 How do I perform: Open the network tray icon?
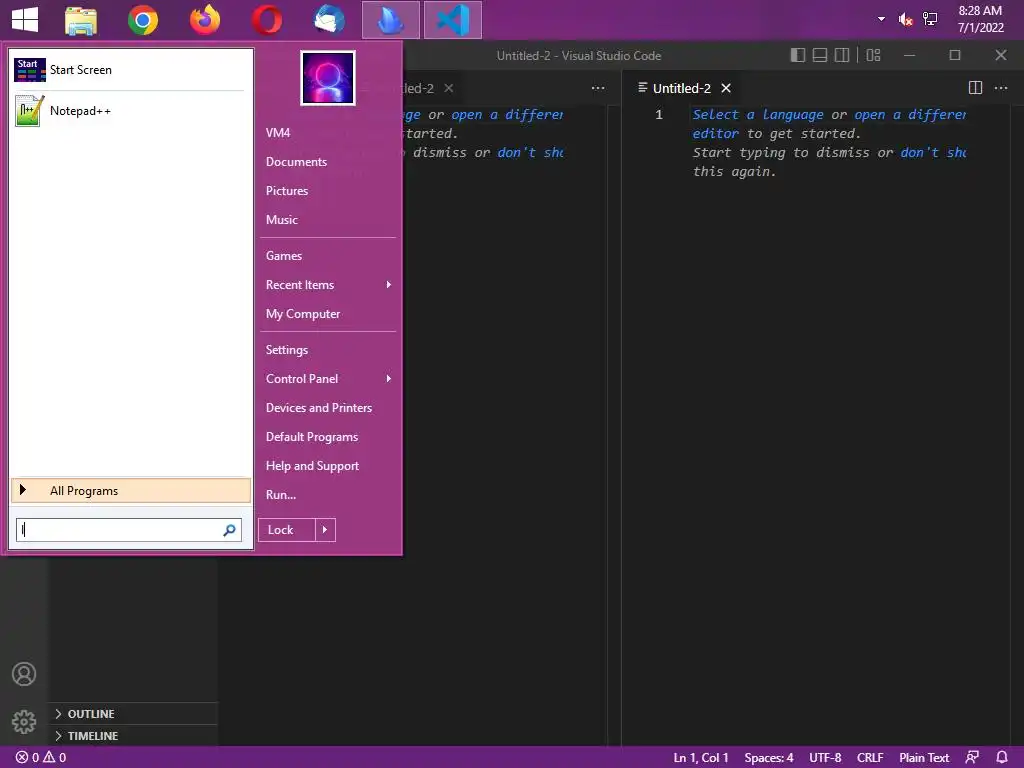[x=930, y=20]
